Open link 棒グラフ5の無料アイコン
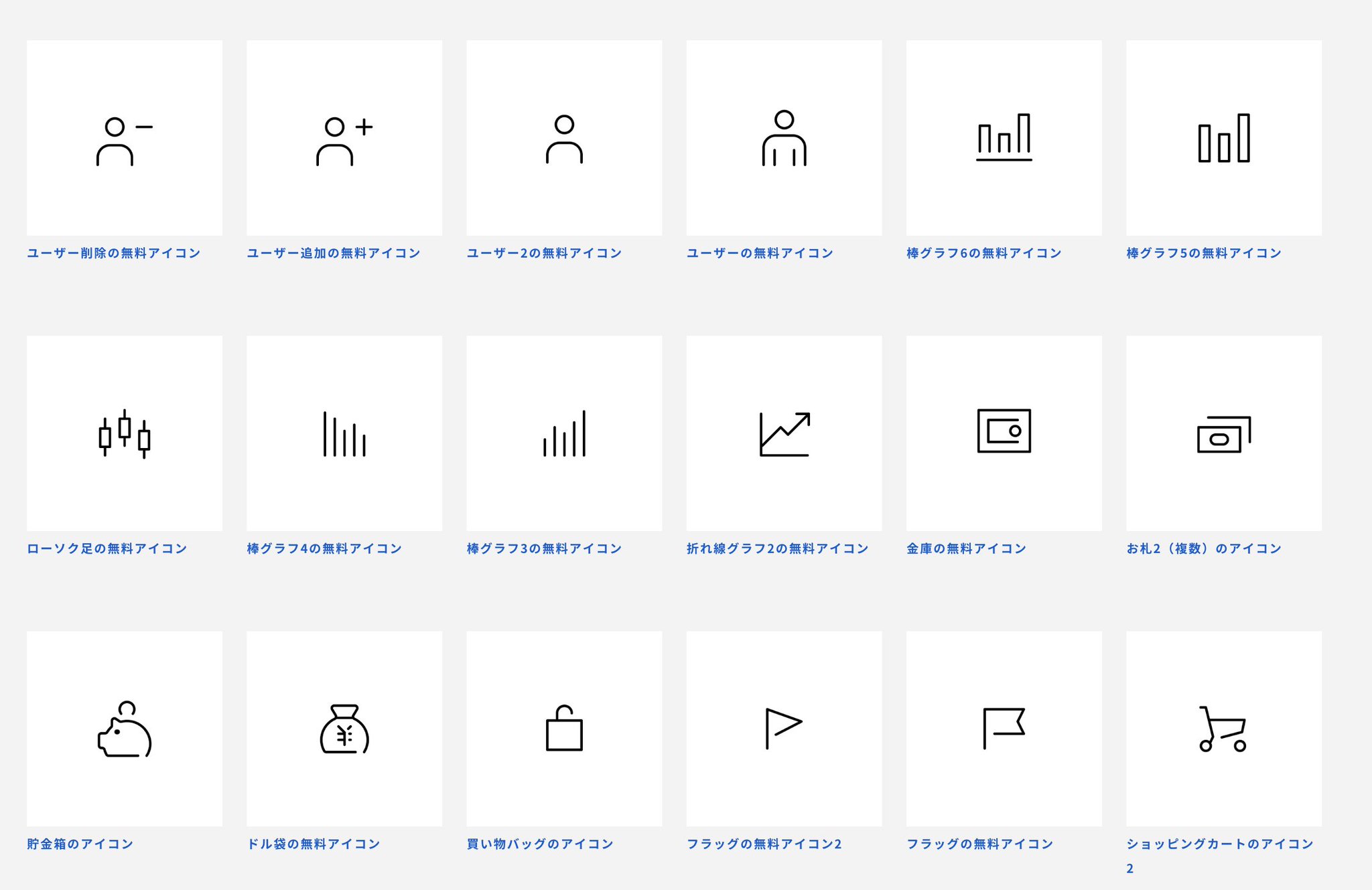This screenshot has width=1372, height=890. [1203, 253]
